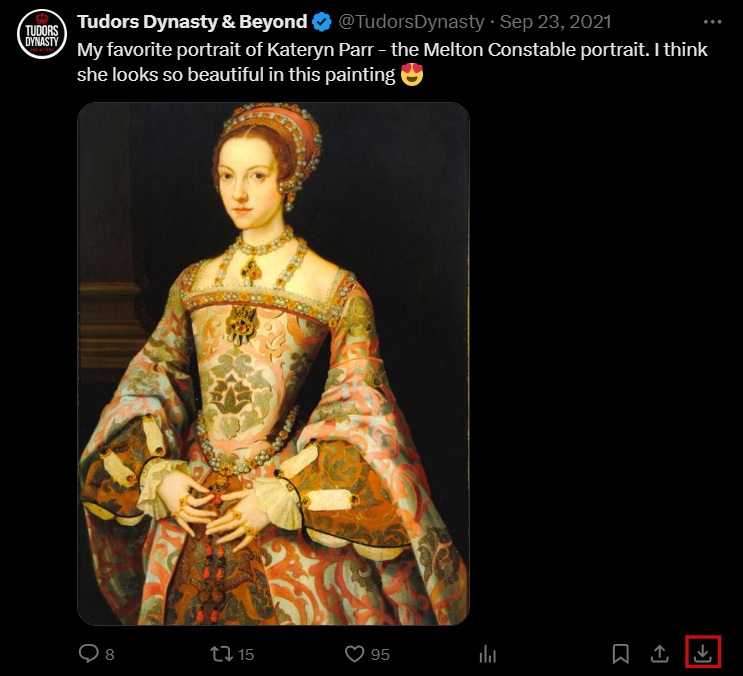Image resolution: width=743 pixels, height=676 pixels.
Task: Click the reply count number 8
Action: pyautogui.click(x=110, y=654)
